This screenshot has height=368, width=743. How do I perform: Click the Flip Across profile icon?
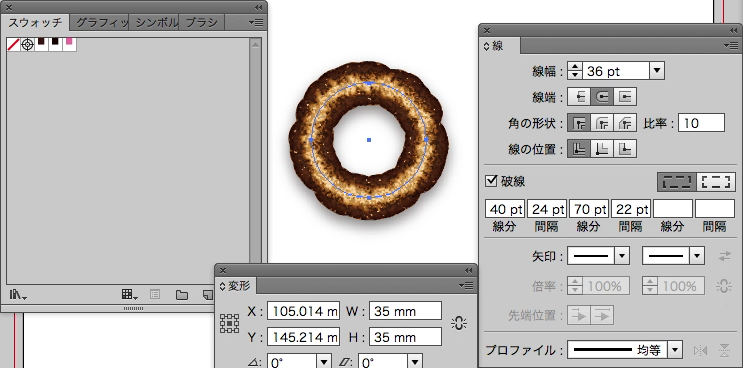click(x=725, y=350)
